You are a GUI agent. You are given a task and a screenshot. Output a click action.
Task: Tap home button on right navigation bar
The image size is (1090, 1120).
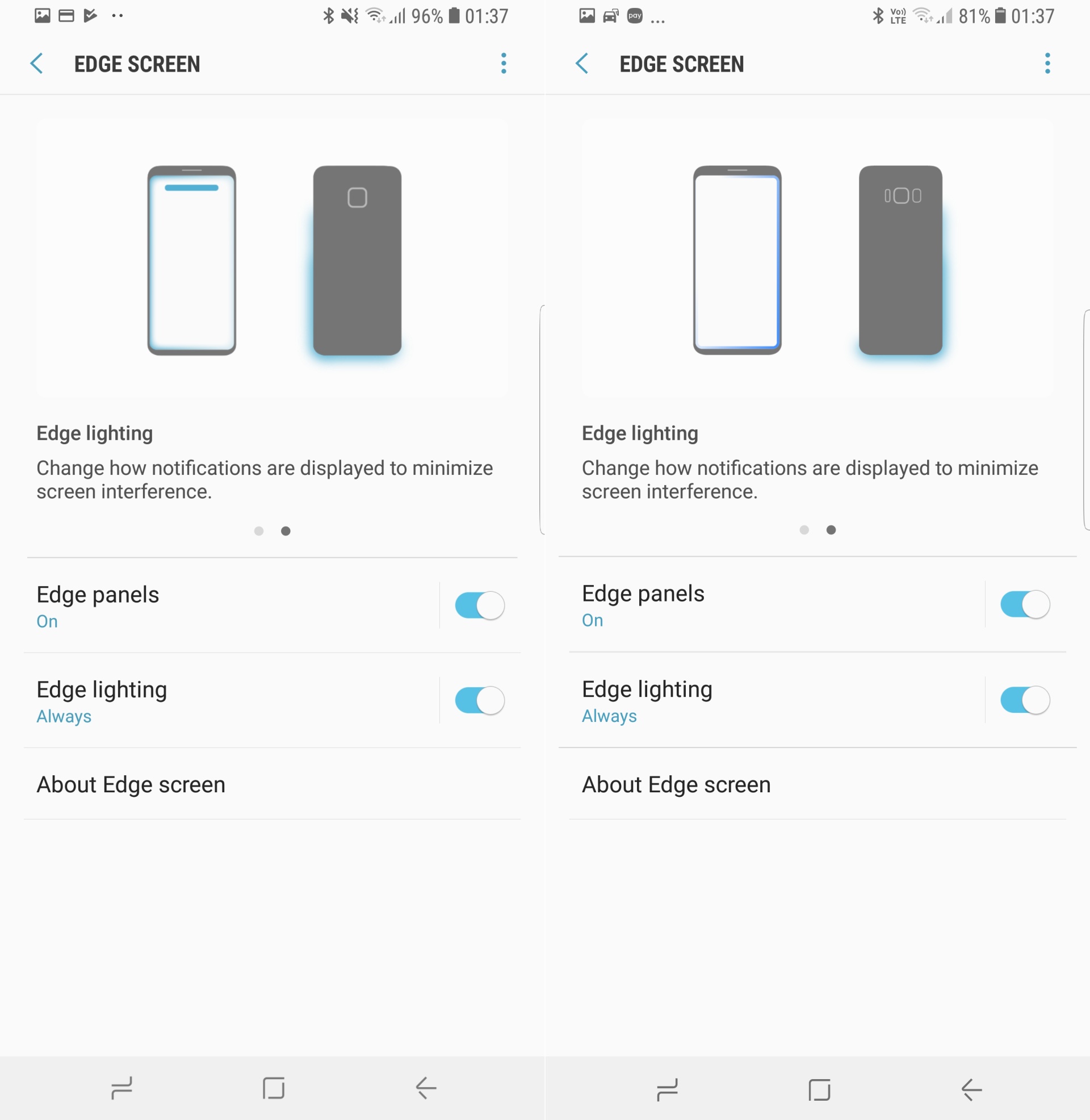pos(819,1089)
